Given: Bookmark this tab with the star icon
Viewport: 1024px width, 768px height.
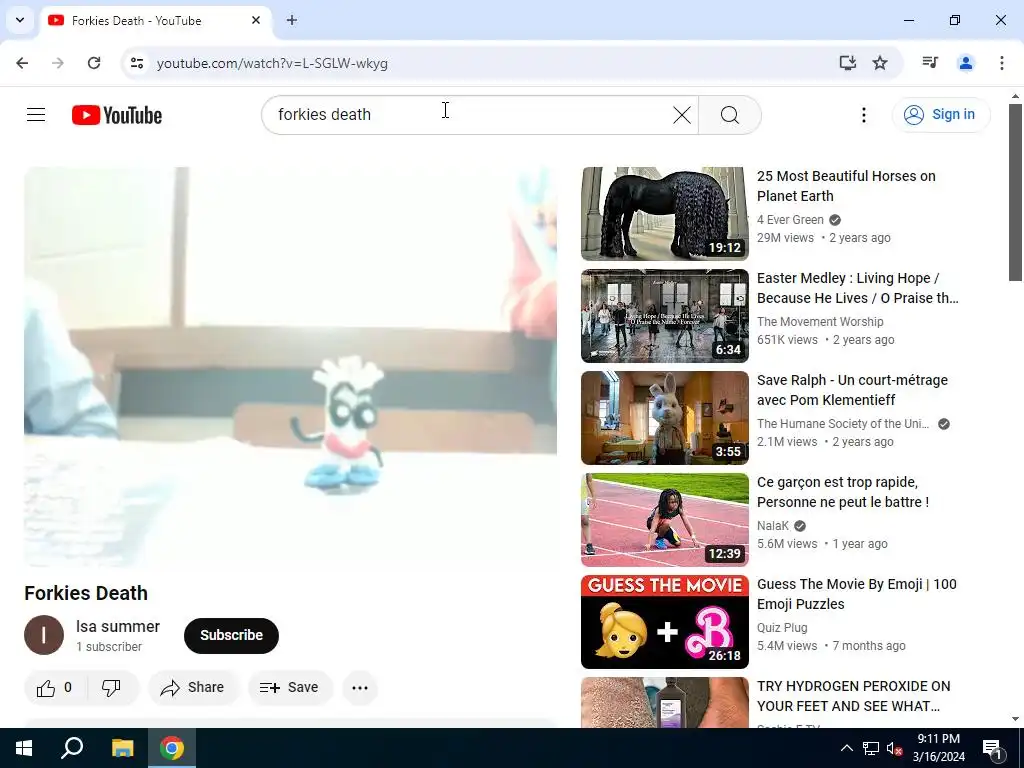Looking at the screenshot, I should (880, 63).
